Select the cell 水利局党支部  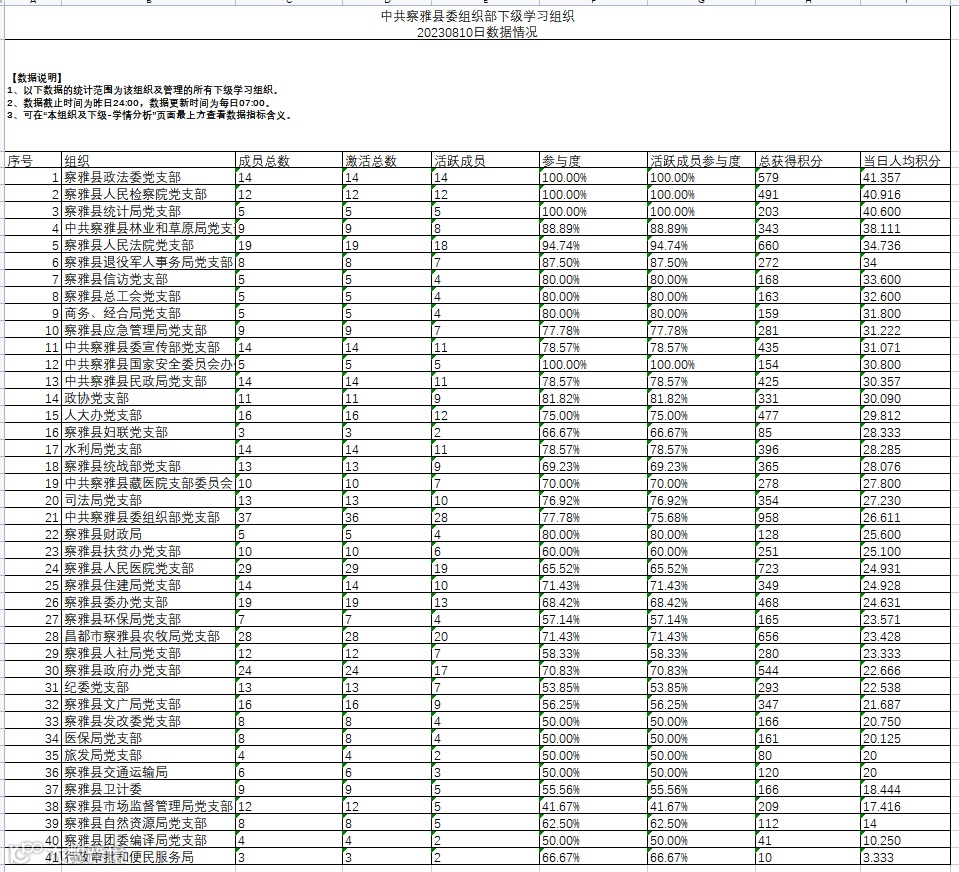(149, 449)
